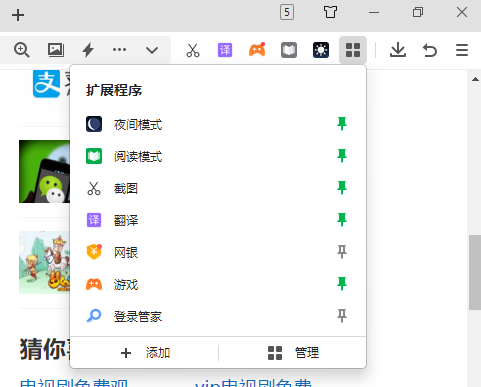Viewport: 481px width, 387px height.
Task: Click the tab count icon showing 5
Action: pos(287,13)
